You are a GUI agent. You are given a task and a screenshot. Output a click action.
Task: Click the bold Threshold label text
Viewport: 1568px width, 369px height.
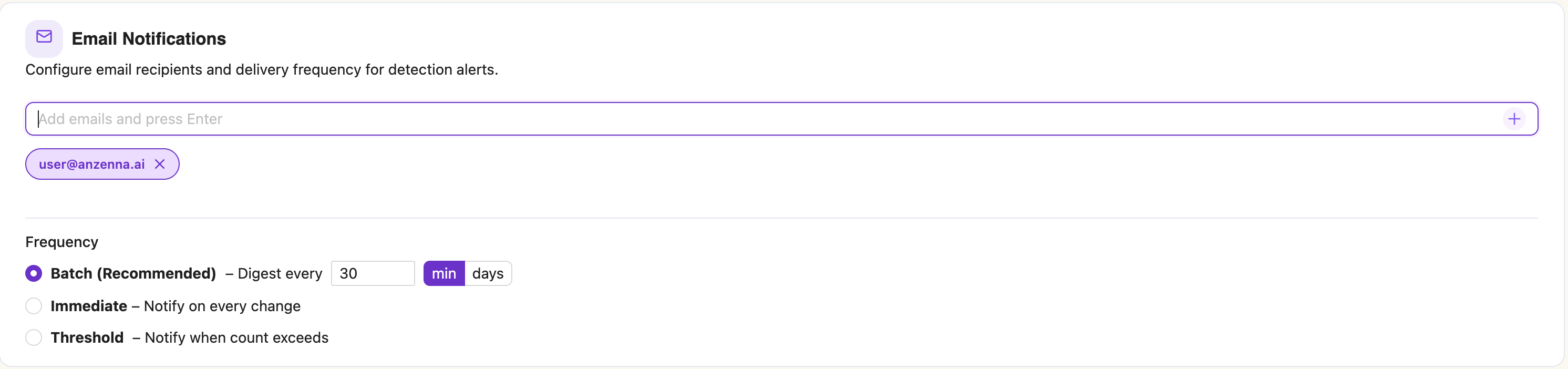[x=87, y=337]
